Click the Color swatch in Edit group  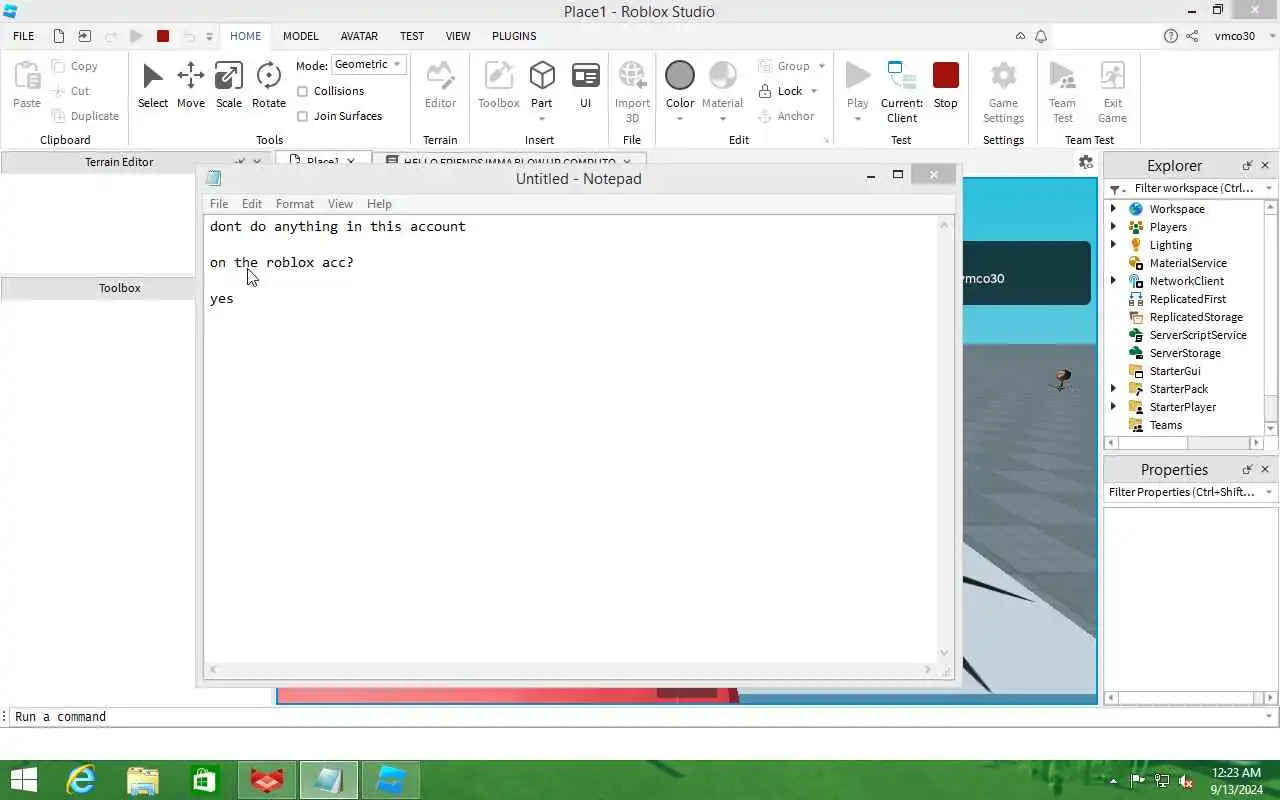click(x=679, y=75)
